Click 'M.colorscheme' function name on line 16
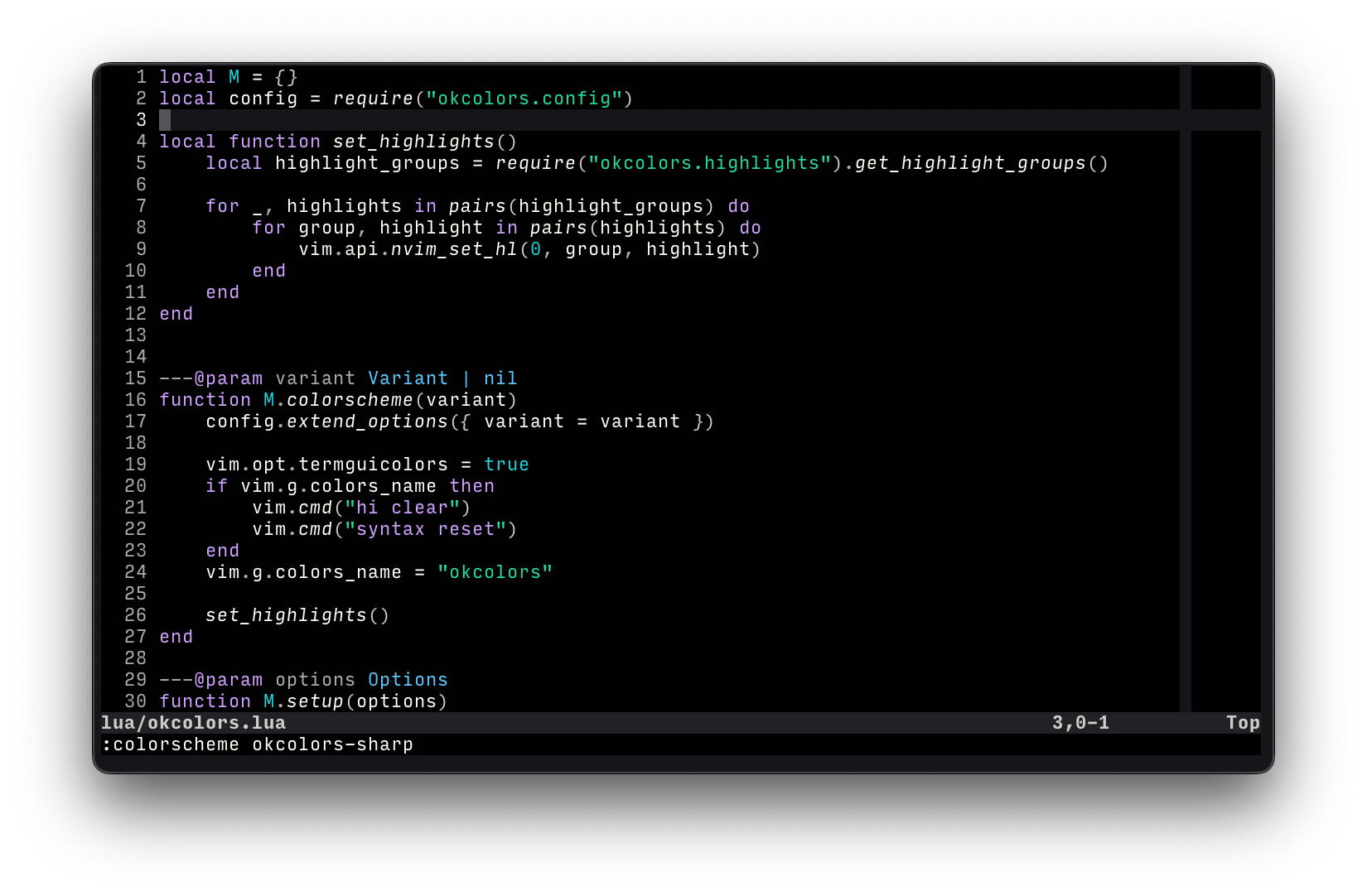This screenshot has height=896, width=1367. [x=338, y=400]
